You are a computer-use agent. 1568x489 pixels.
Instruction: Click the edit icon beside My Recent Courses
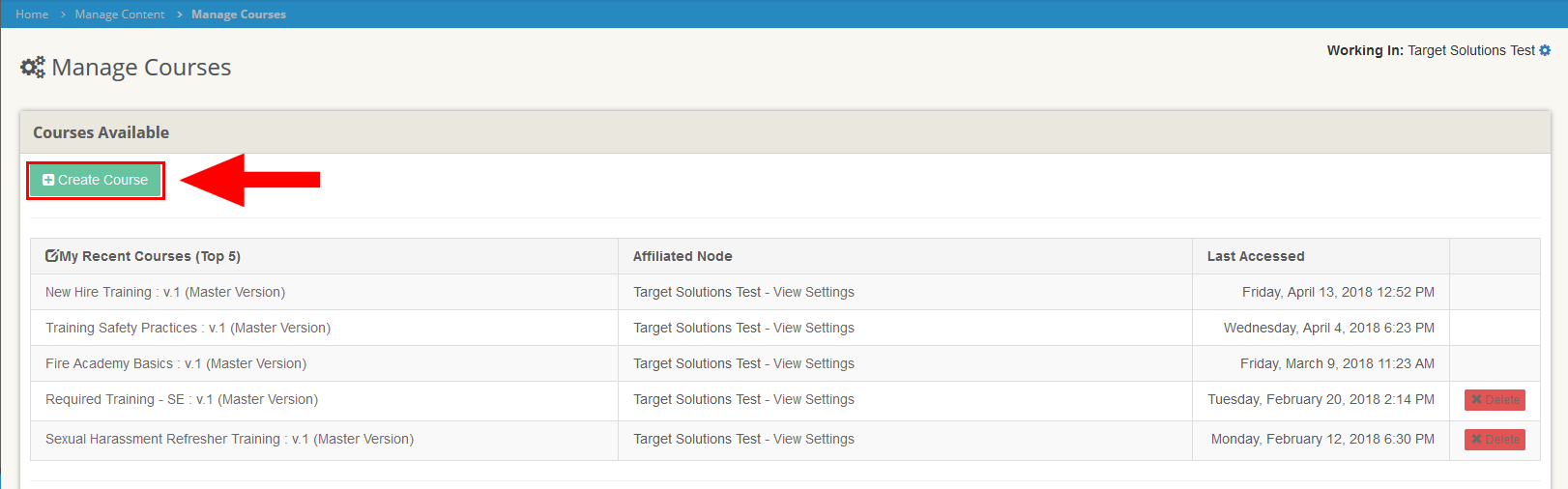point(52,256)
